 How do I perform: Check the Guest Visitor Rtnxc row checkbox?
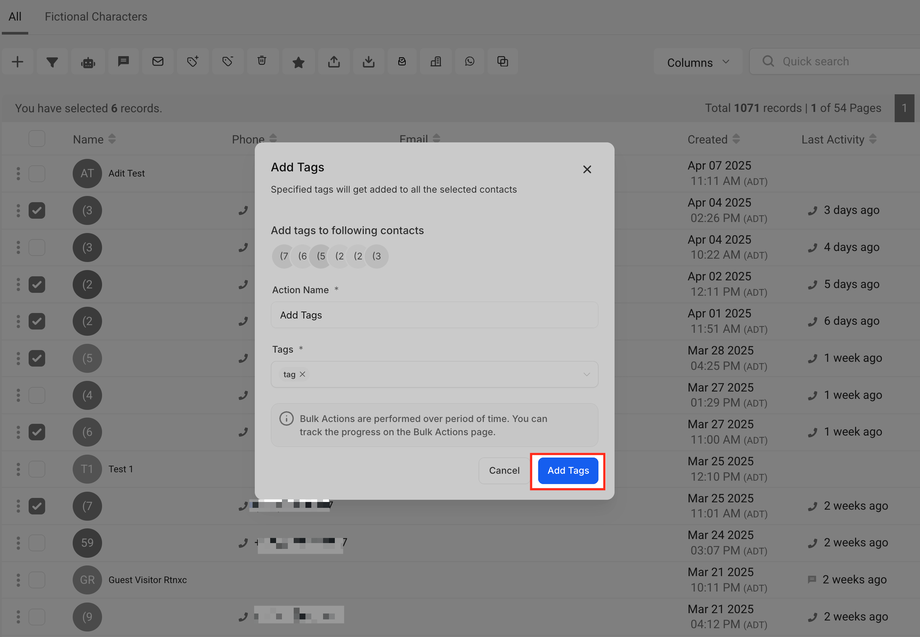[x=37, y=580]
